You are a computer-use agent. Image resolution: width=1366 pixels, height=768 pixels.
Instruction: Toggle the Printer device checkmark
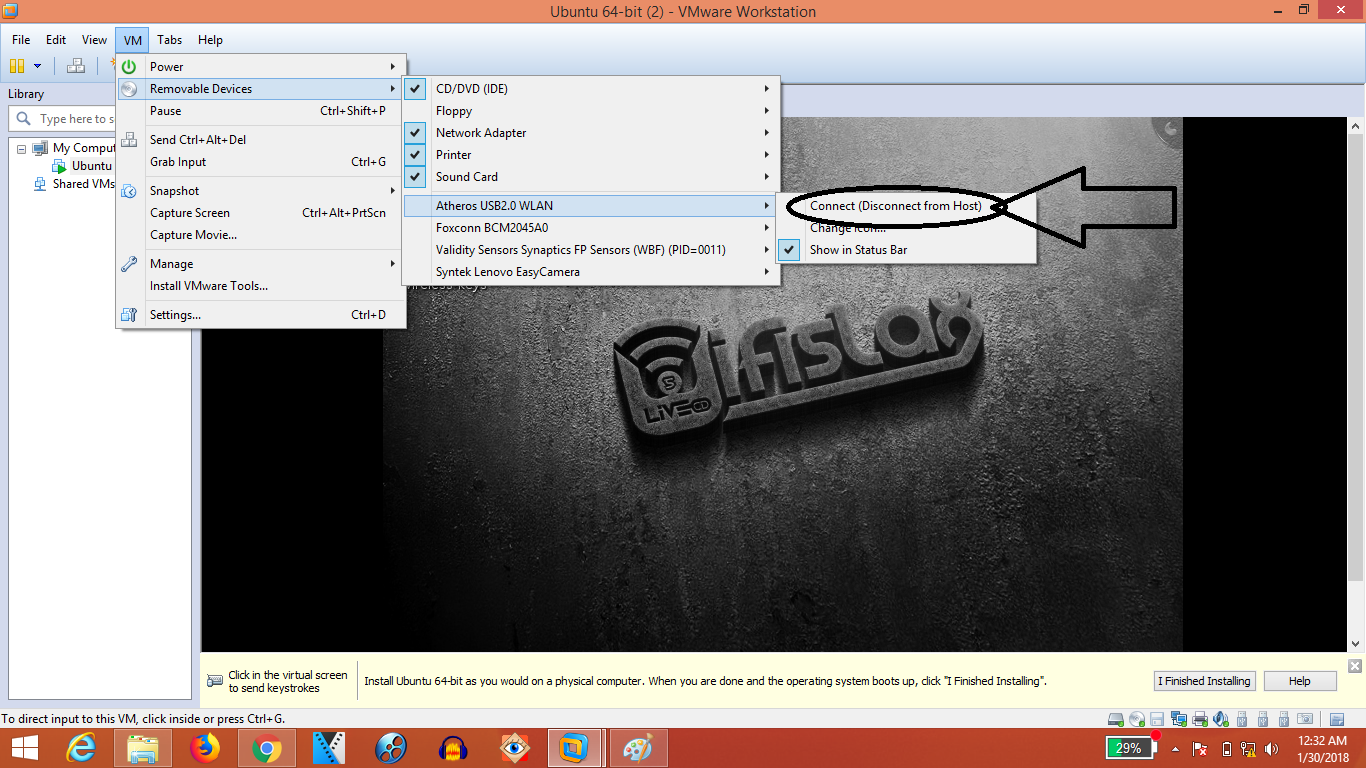(416, 155)
